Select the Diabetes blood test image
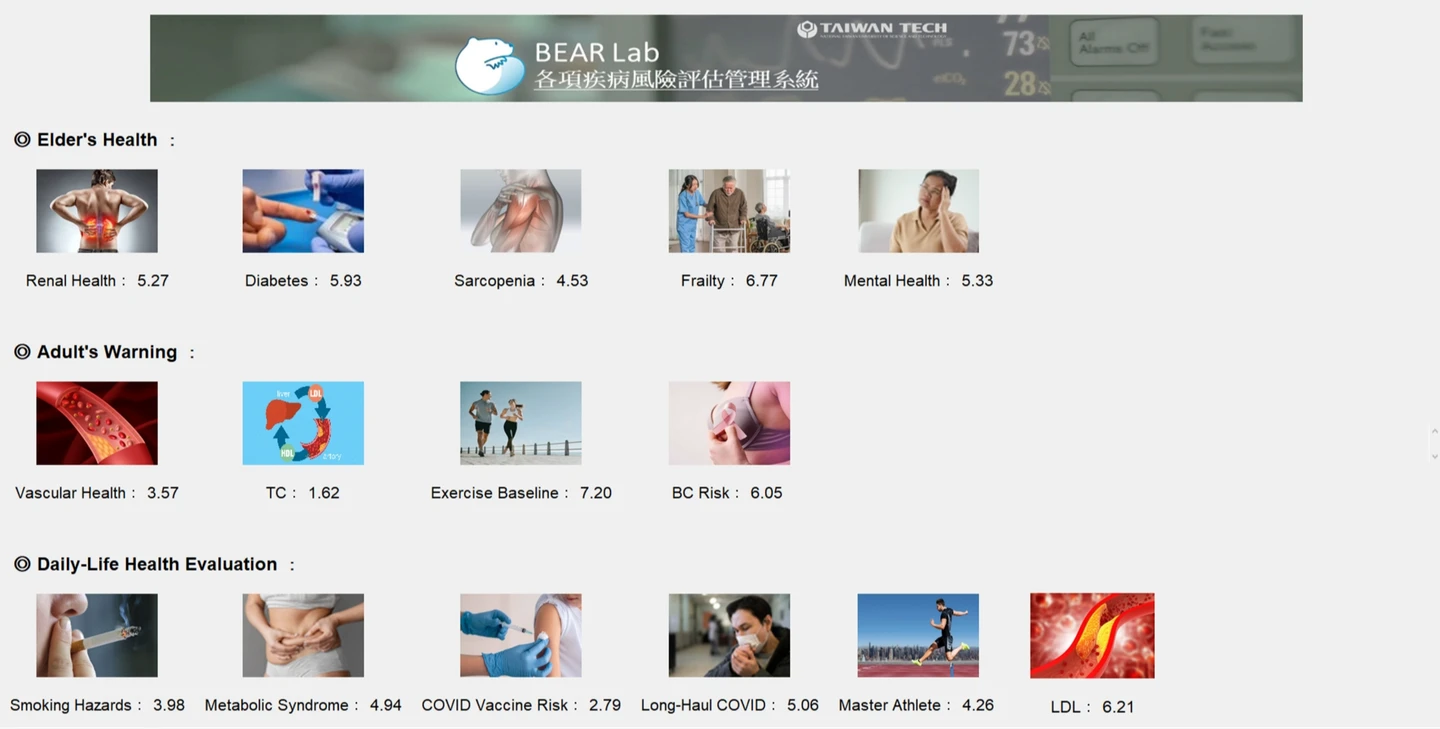This screenshot has width=1440, height=729. point(303,211)
